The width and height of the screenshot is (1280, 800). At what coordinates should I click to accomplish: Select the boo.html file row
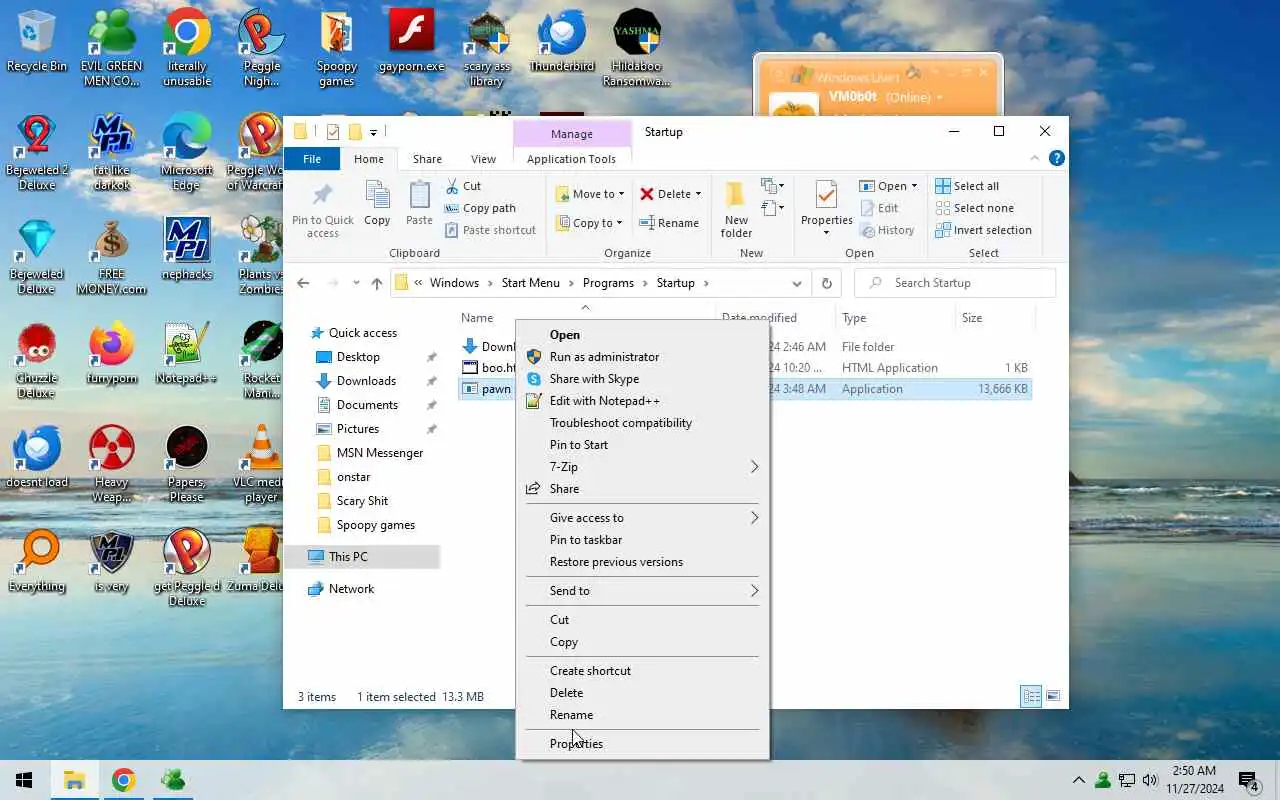tap(745, 368)
